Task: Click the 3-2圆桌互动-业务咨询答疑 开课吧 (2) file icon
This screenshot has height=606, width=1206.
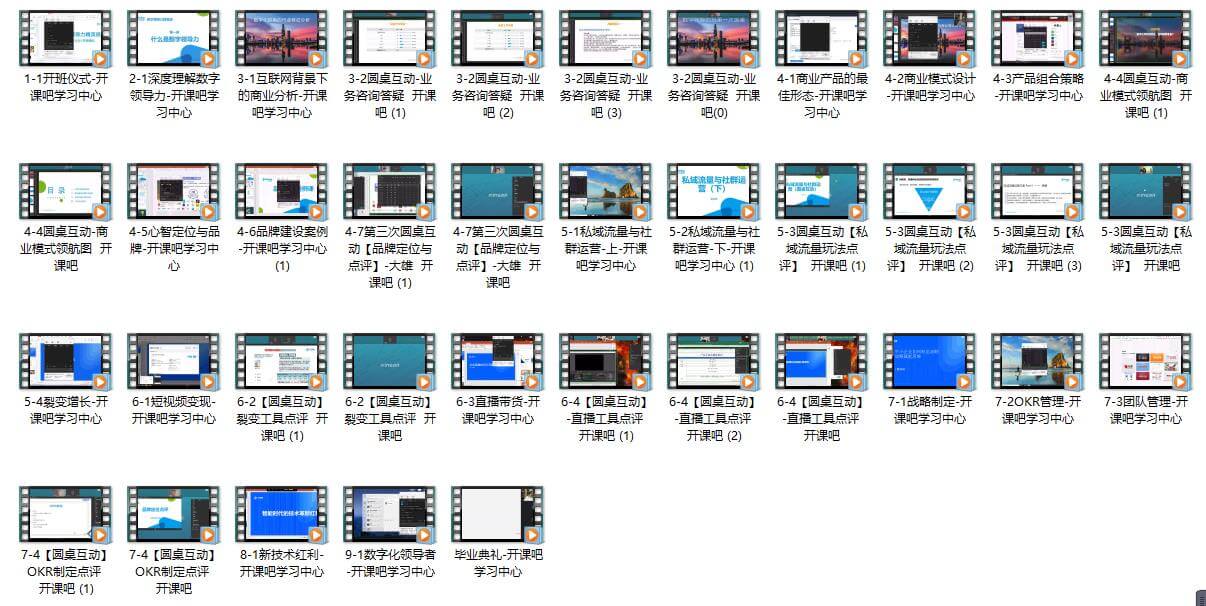Action: point(498,38)
